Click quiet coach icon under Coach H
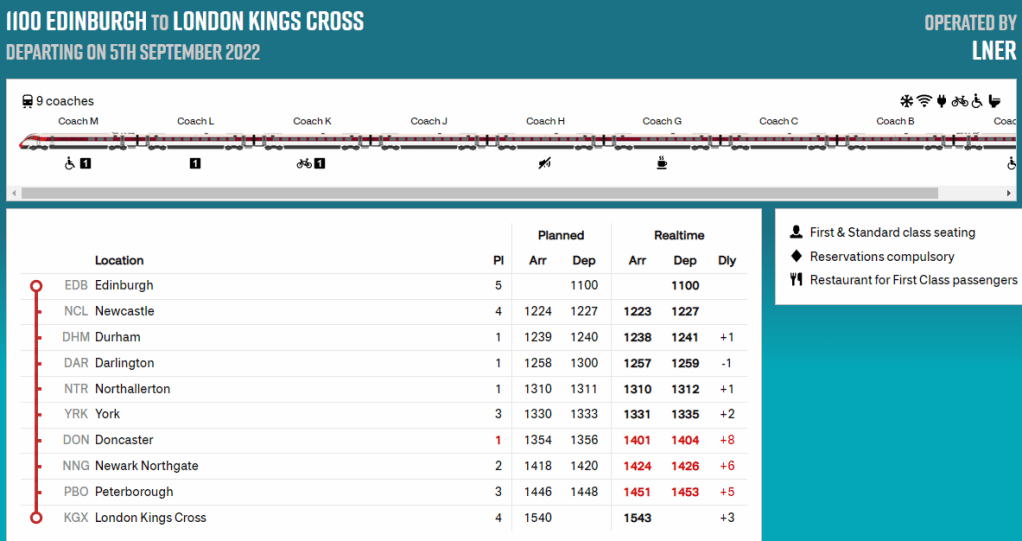Viewport: 1022px width, 541px height. pyautogui.click(x=545, y=164)
